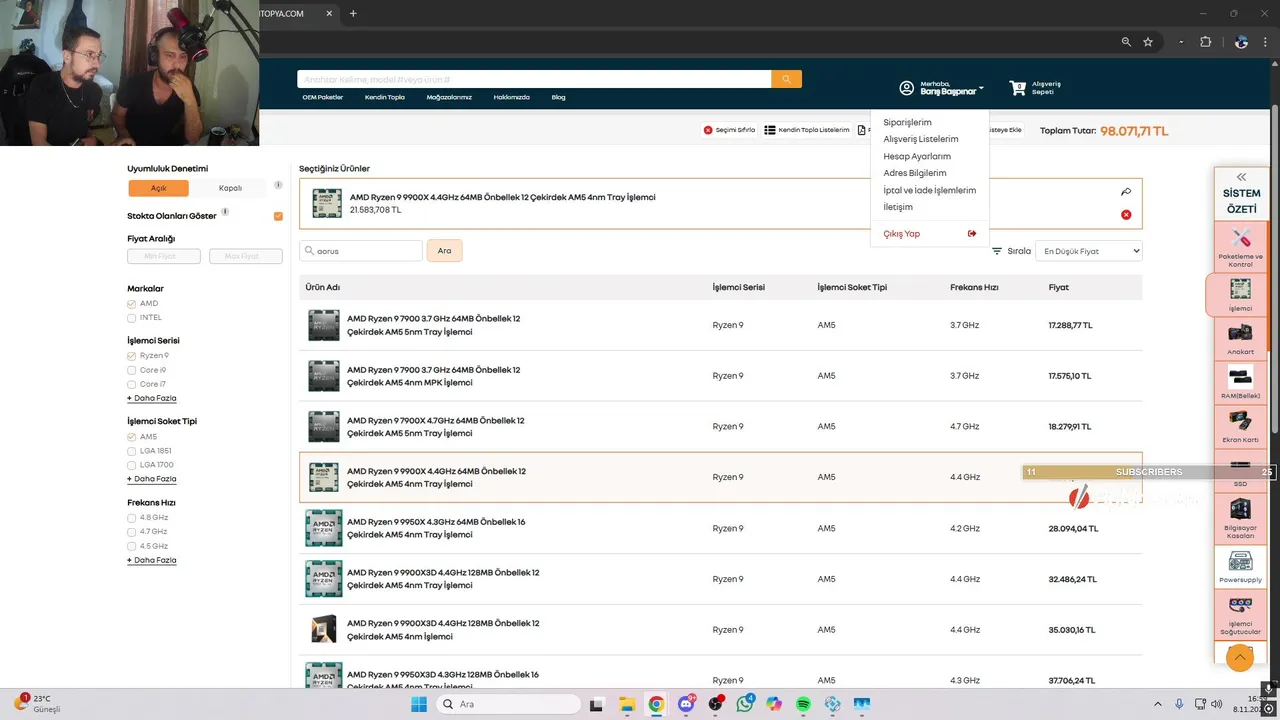Open Bilgisayar Kasaları category
Image resolution: width=1280 pixels, height=720 pixels.
[x=1241, y=517]
